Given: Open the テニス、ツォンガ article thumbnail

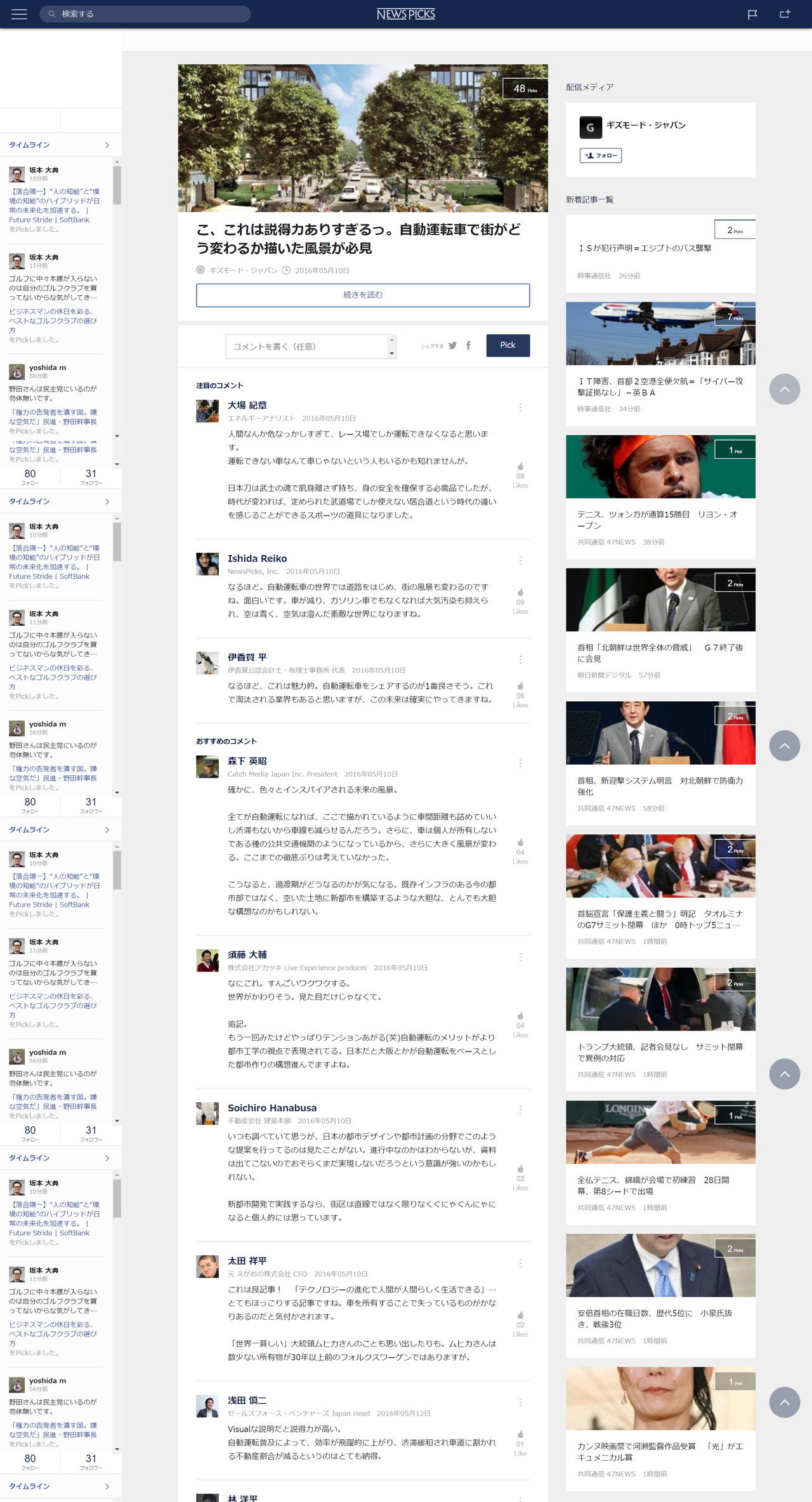Looking at the screenshot, I should tap(660, 466).
